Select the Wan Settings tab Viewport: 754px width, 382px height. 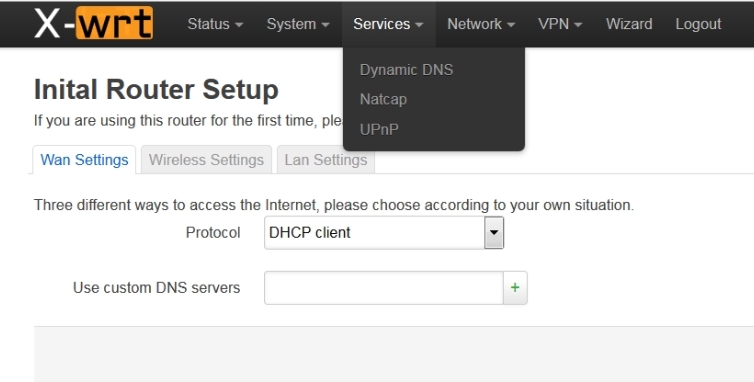click(84, 160)
